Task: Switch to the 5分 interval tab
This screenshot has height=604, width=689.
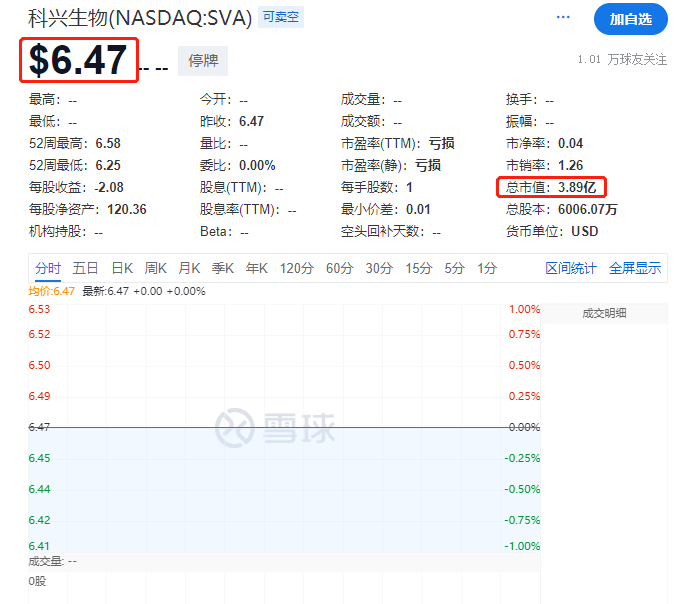Action: 455,268
